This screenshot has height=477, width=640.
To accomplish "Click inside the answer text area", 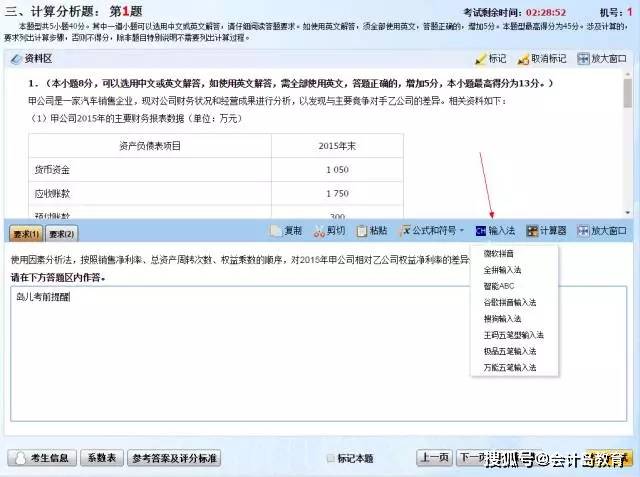I will (x=318, y=354).
